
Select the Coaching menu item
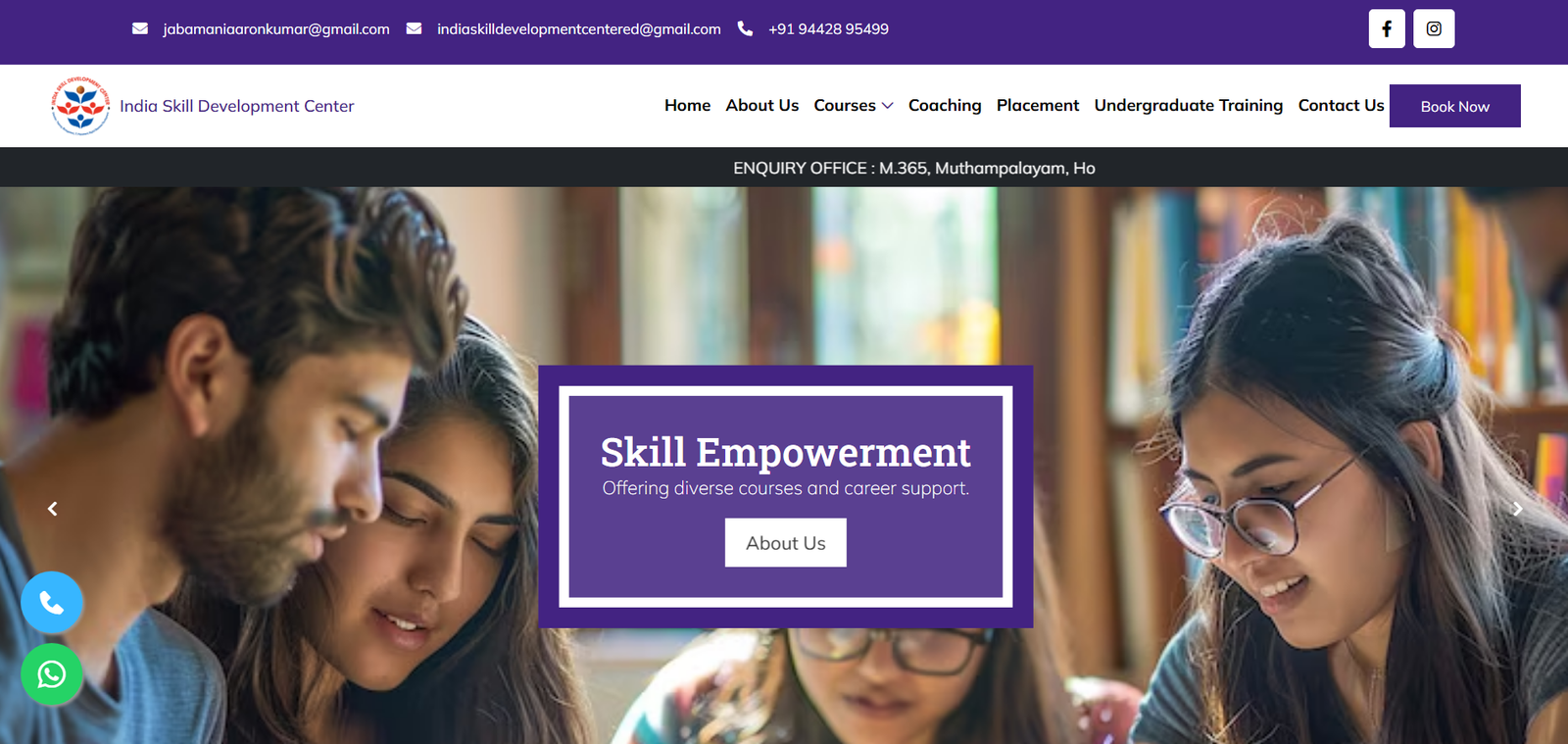(x=945, y=106)
